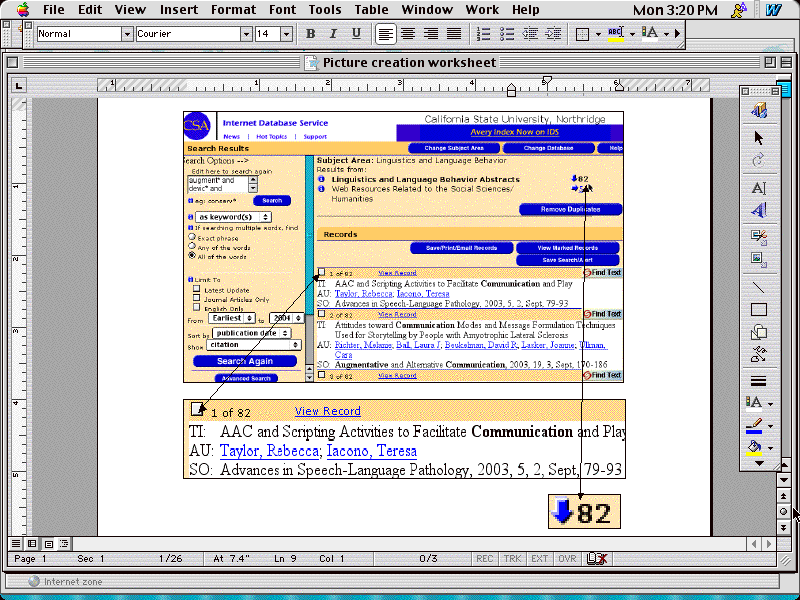Viewport: 800px width, 600px height.
Task: Expand the Line Color arrow on the Drawing toolbar
Action: point(770,426)
